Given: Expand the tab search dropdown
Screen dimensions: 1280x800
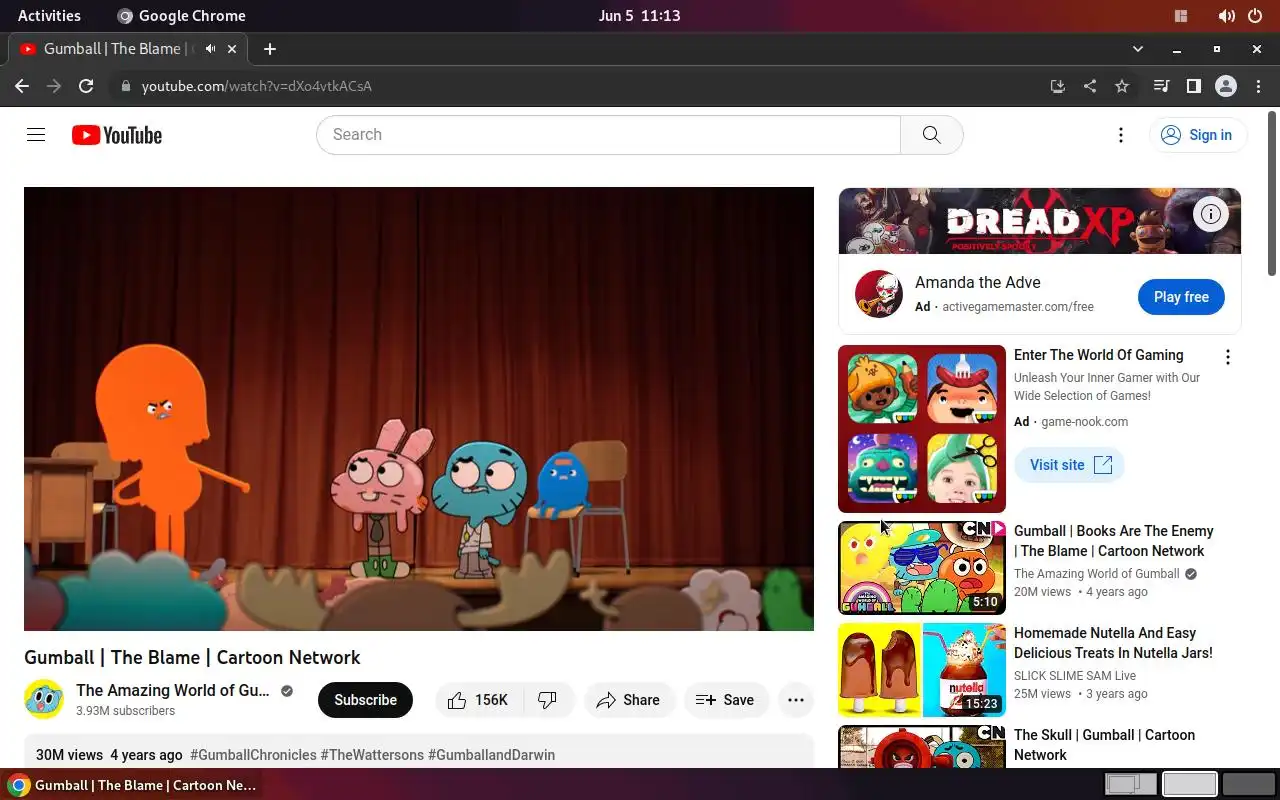Looking at the screenshot, I should click(x=1137, y=48).
